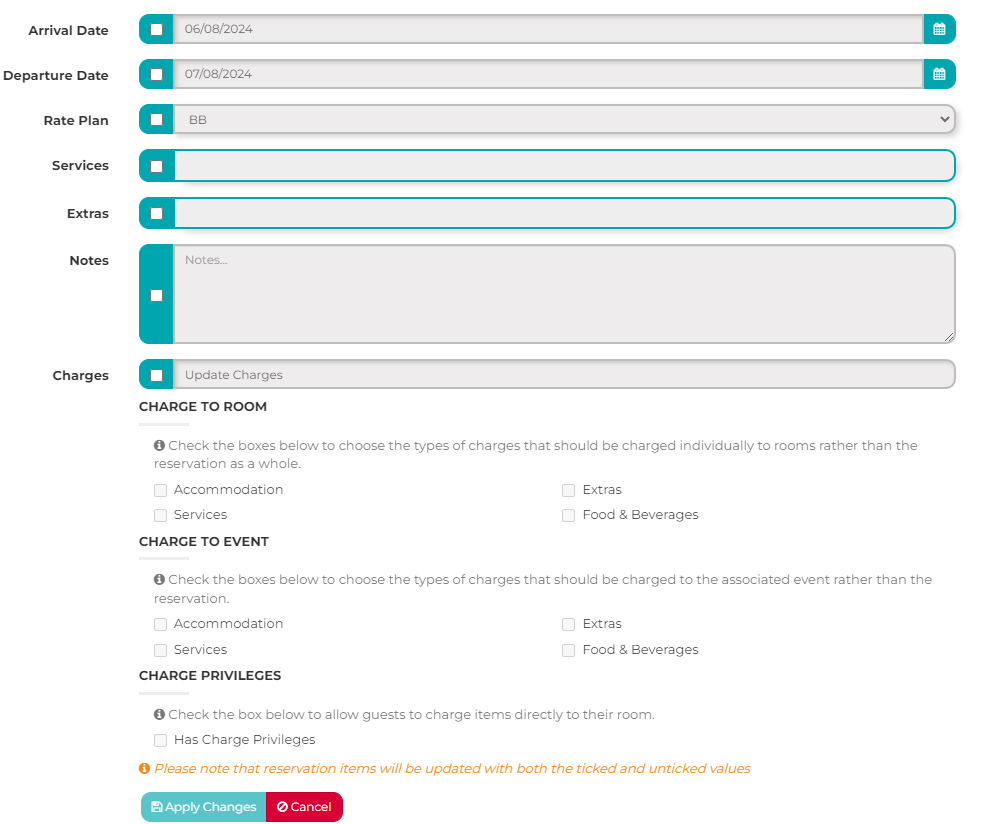This screenshot has width=986, height=824.
Task: Click the Departure Date field 07/08/2024
Action: click(x=548, y=74)
